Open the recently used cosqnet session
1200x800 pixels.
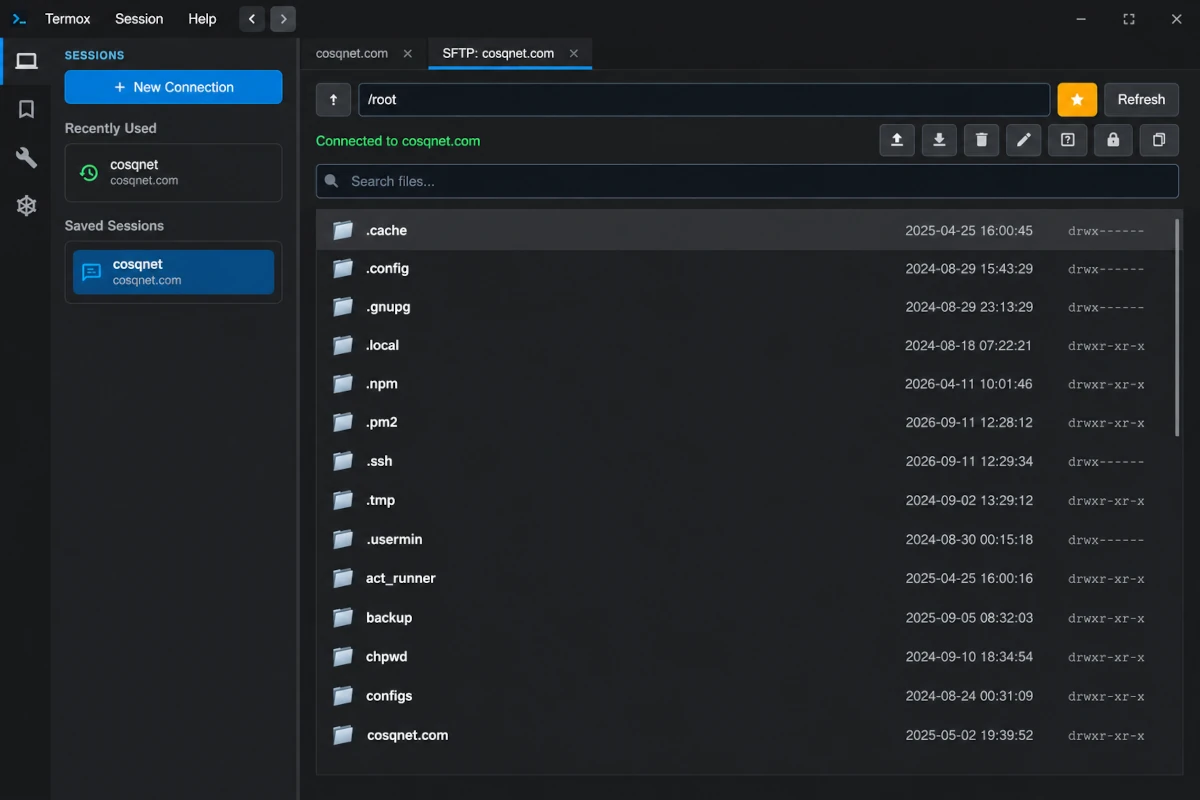[173, 173]
